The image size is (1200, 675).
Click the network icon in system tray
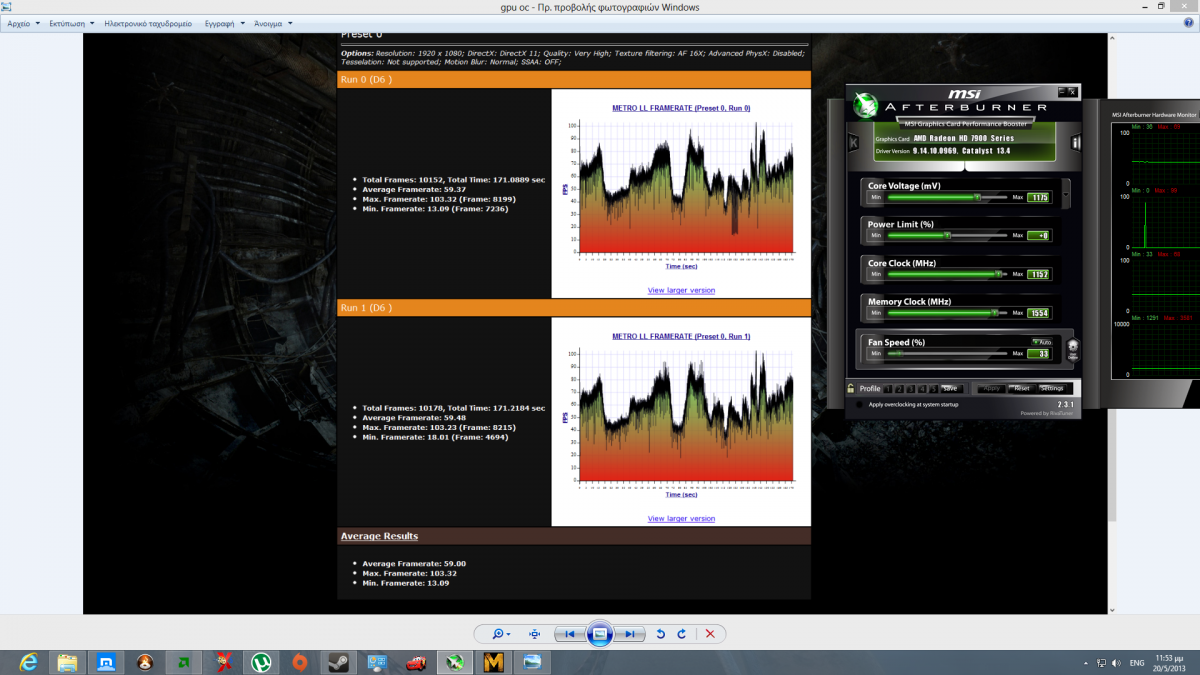[x=1099, y=663]
